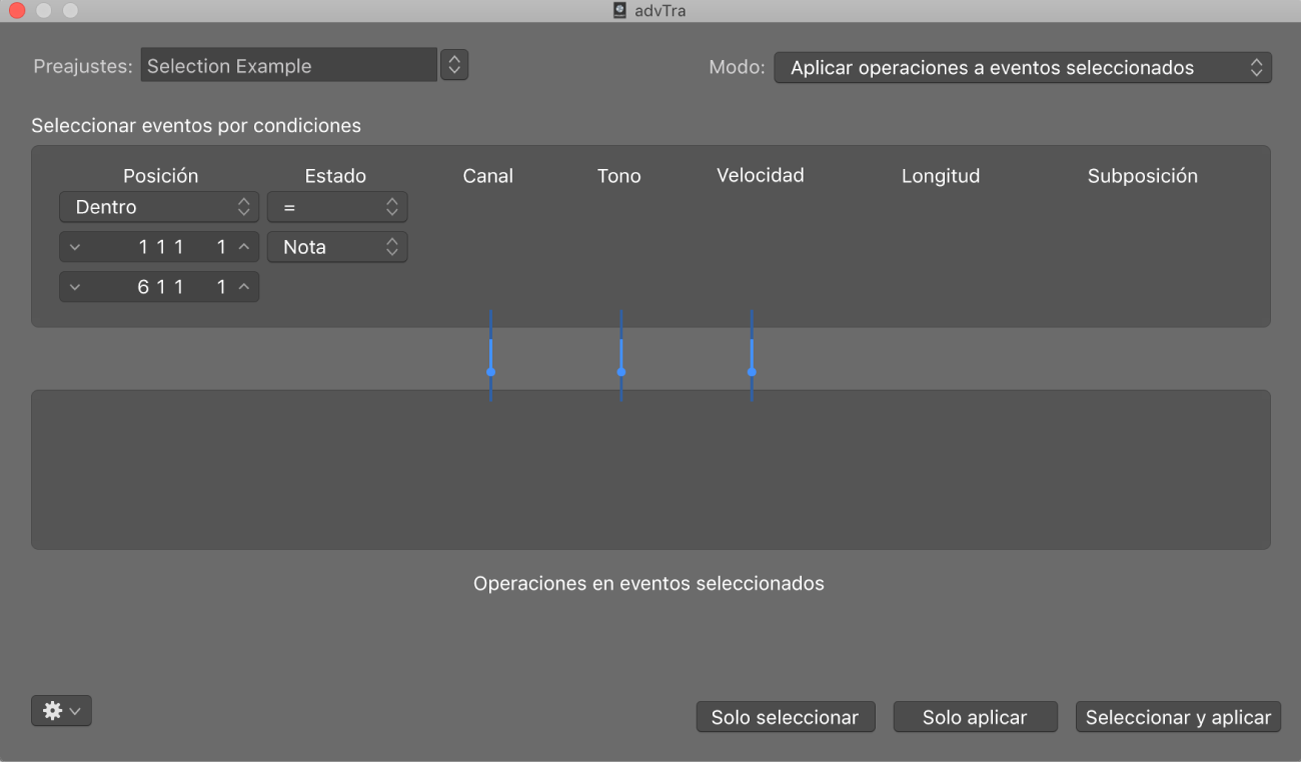Decrement the start position with its down arrow

point(74,246)
